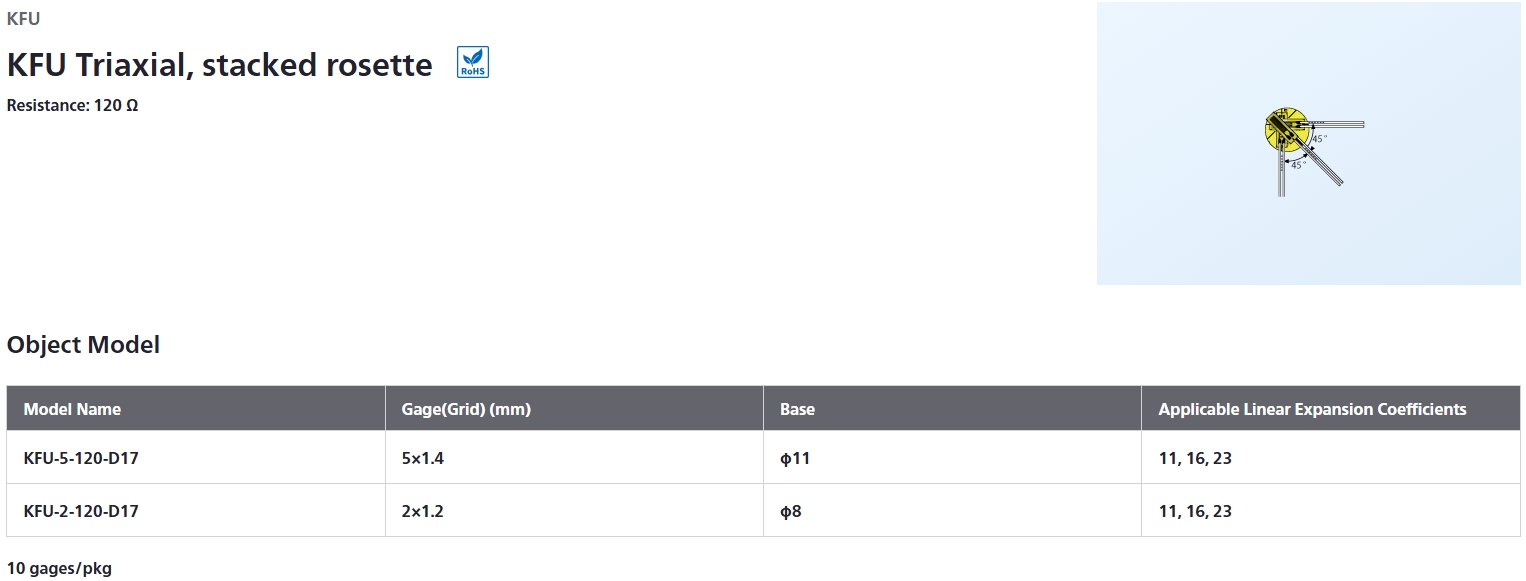This screenshot has height=581, width=1526.
Task: Click the Object Model heading
Action: pos(83,345)
